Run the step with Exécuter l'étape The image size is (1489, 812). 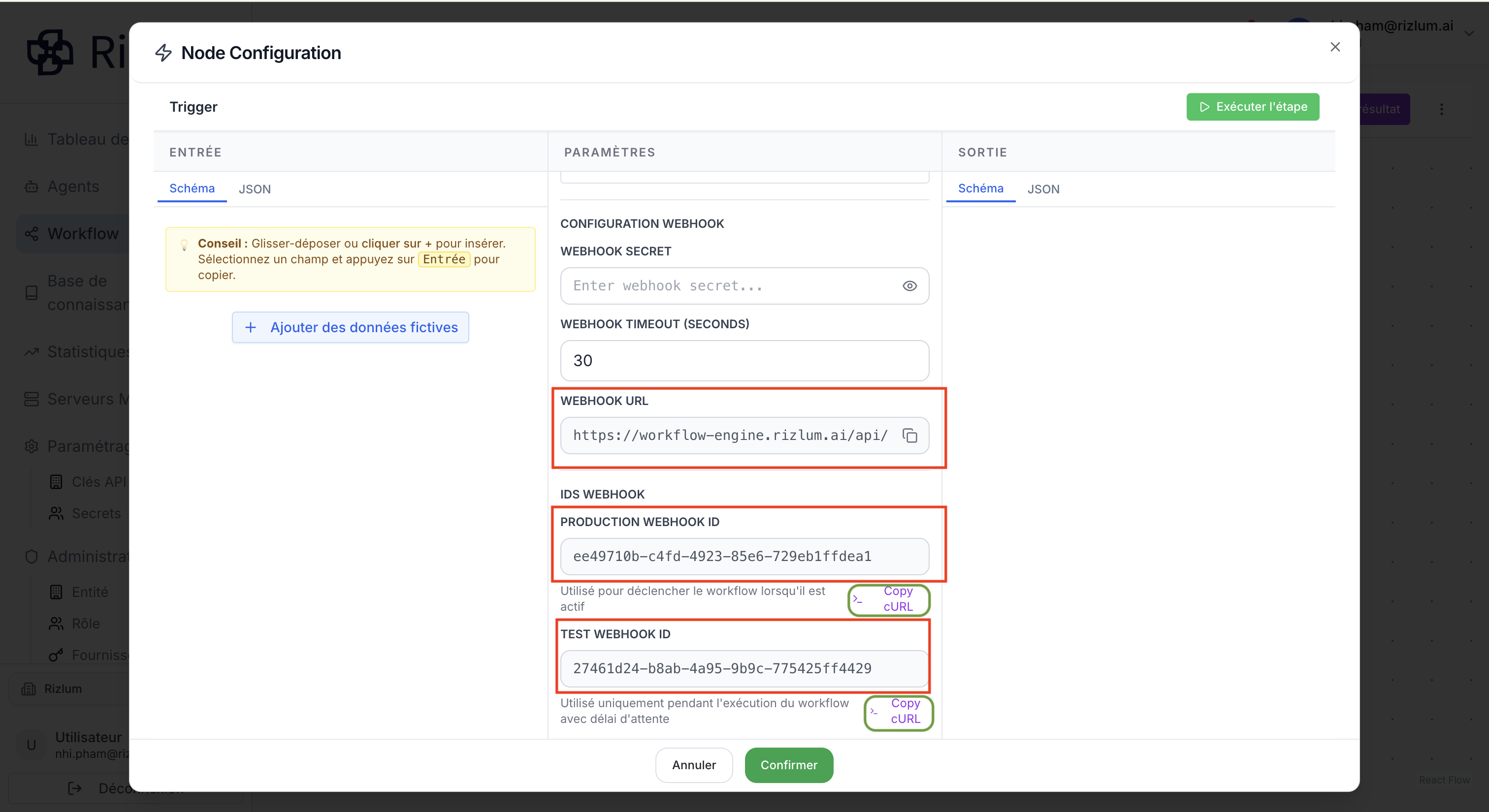click(1253, 107)
